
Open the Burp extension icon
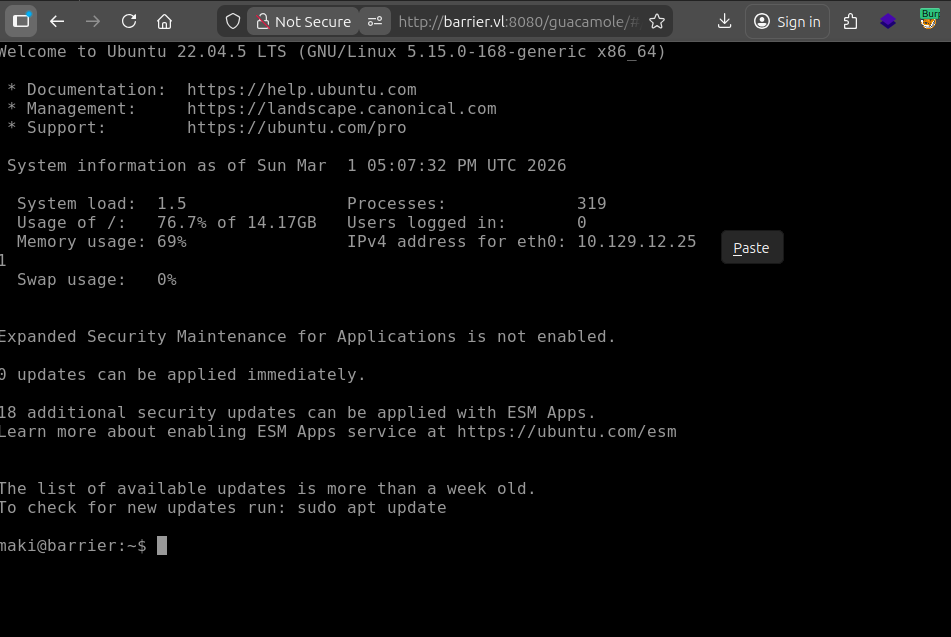tap(929, 21)
